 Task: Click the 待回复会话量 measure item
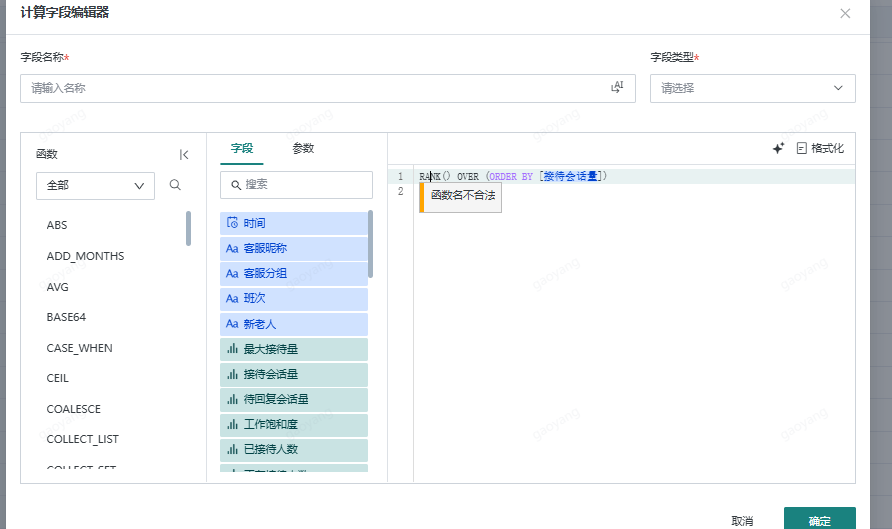click(294, 399)
